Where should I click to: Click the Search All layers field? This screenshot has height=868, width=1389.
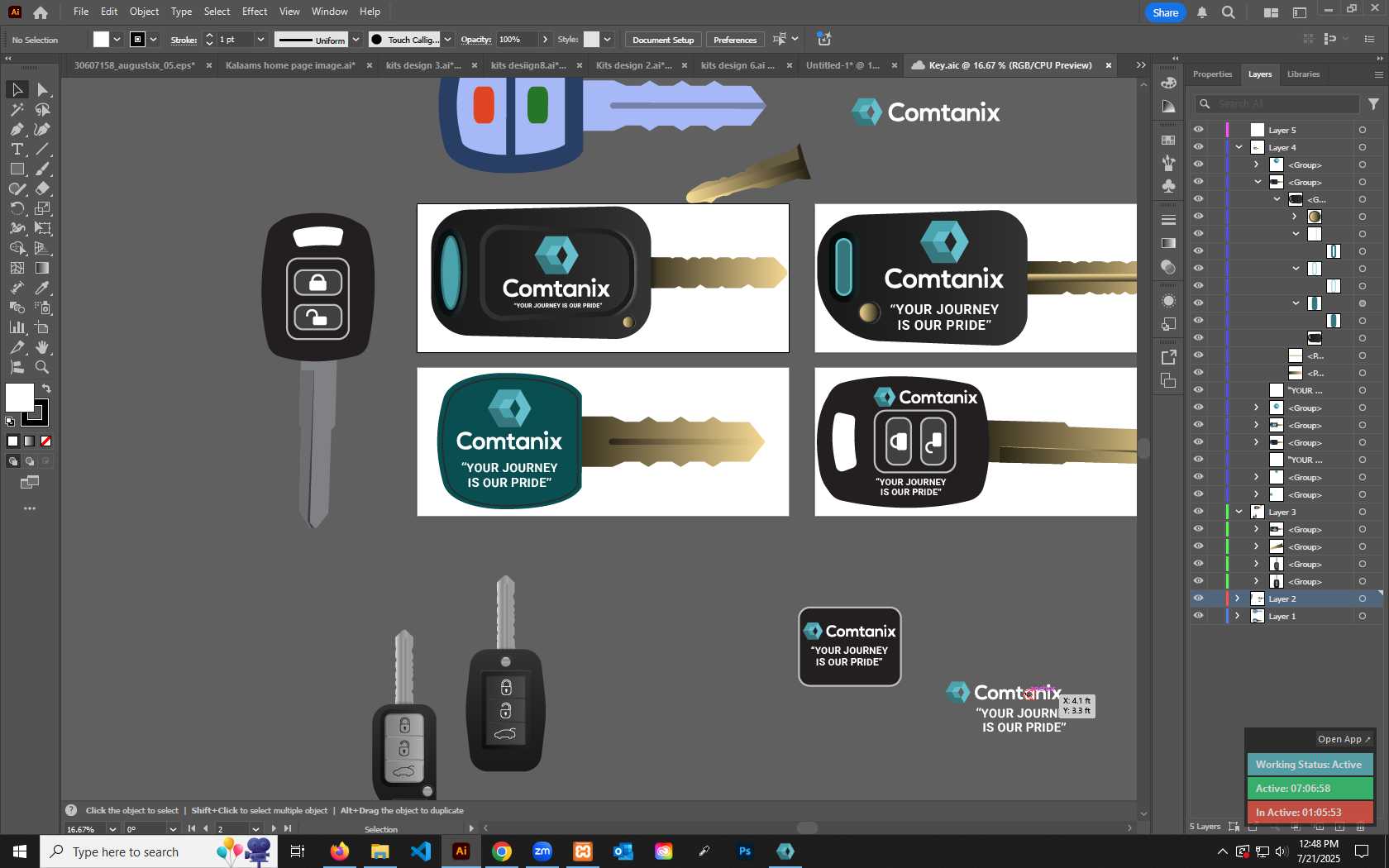click(x=1277, y=103)
